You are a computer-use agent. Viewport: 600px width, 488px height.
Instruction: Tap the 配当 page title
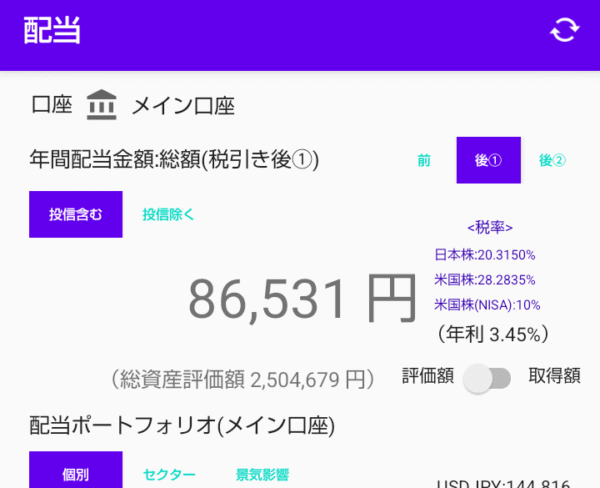(52, 30)
